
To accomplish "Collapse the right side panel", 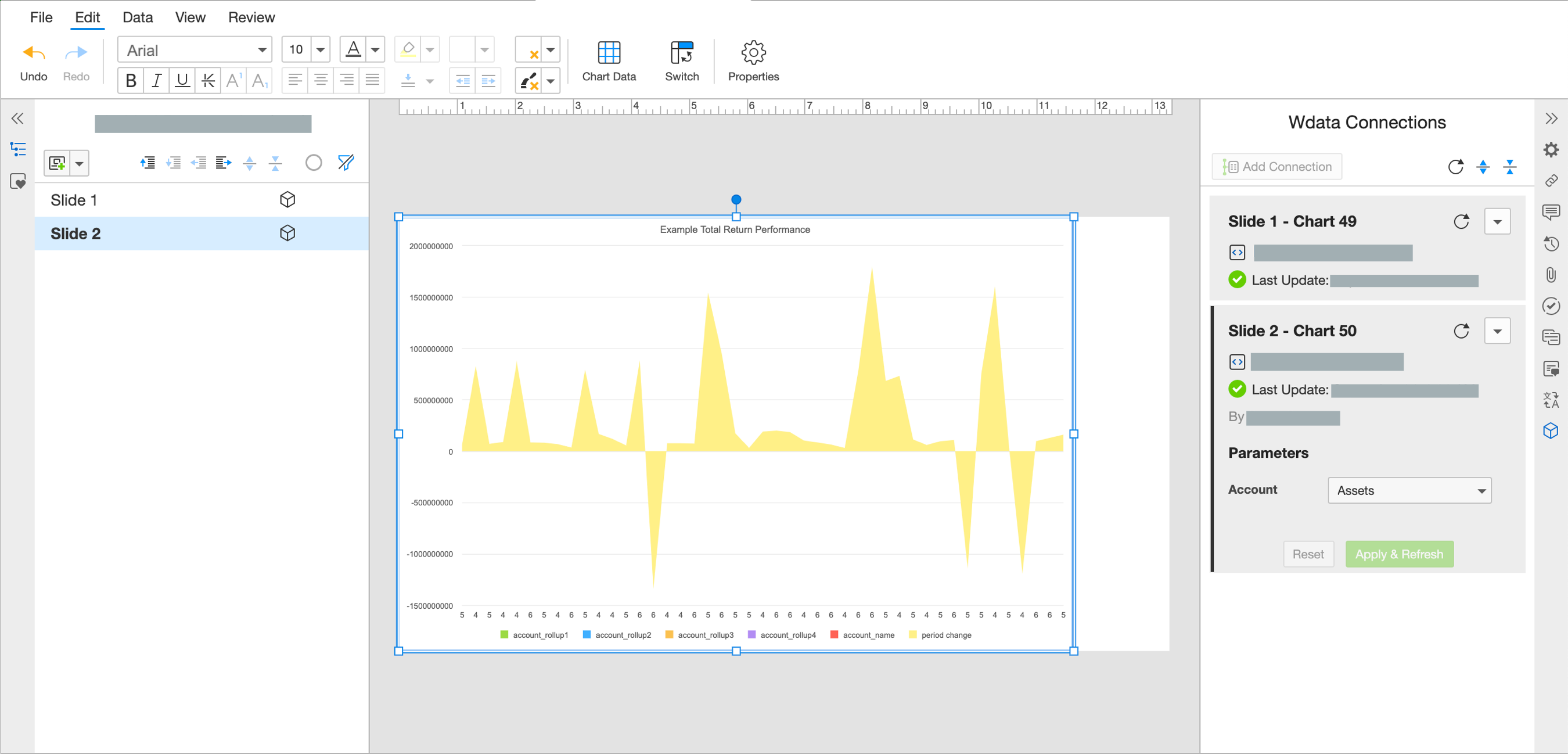I will click(1551, 118).
